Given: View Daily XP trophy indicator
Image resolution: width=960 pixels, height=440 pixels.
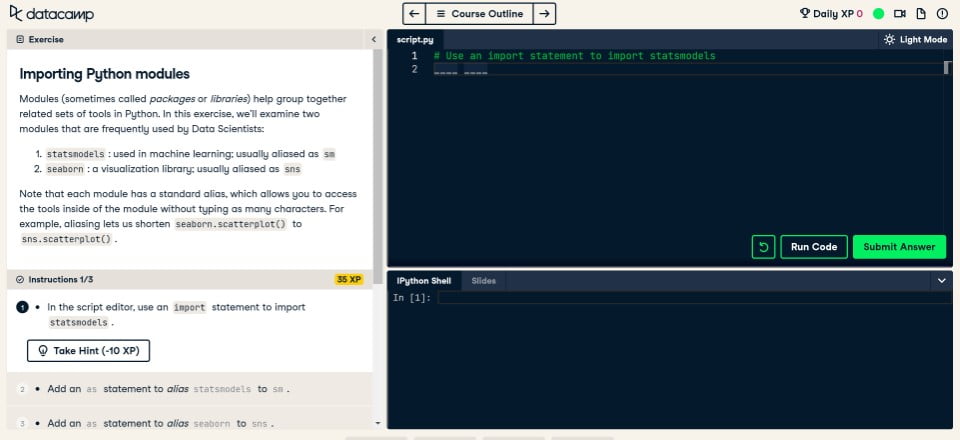Looking at the screenshot, I should pos(831,13).
